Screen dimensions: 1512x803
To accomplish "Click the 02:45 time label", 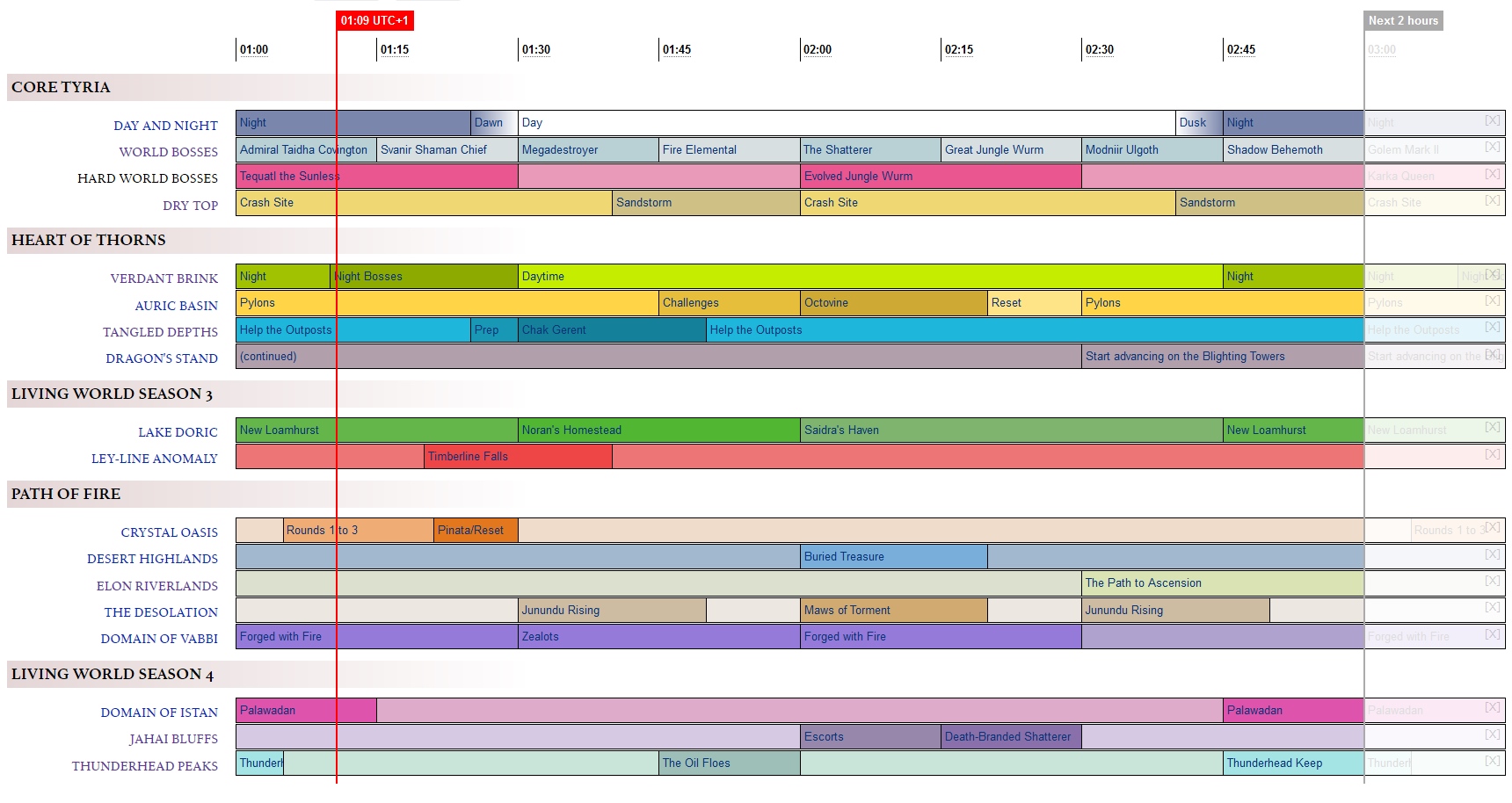I will [1241, 49].
